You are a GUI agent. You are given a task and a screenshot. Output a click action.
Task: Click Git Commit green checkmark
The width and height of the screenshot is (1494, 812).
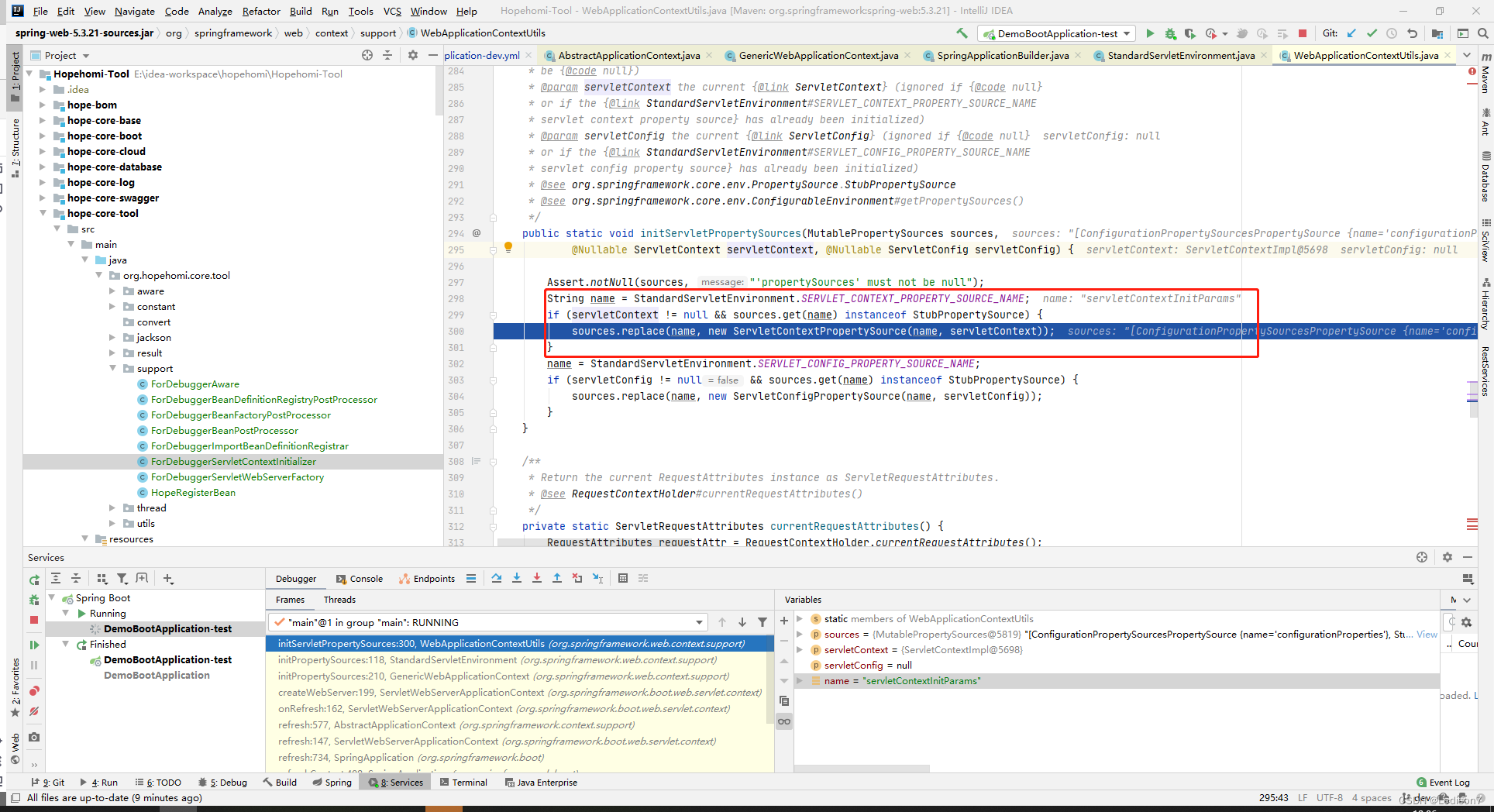point(1372,33)
